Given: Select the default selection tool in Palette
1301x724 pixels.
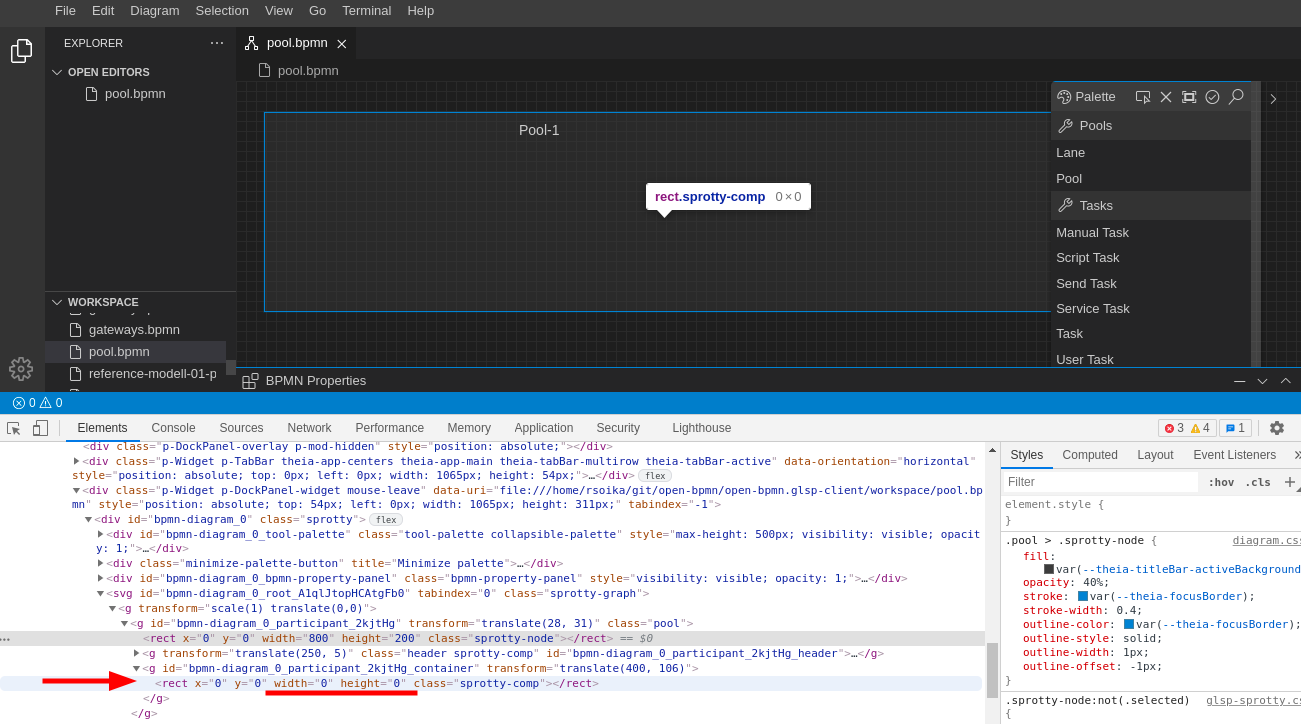Looking at the screenshot, I should pyautogui.click(x=1143, y=97).
